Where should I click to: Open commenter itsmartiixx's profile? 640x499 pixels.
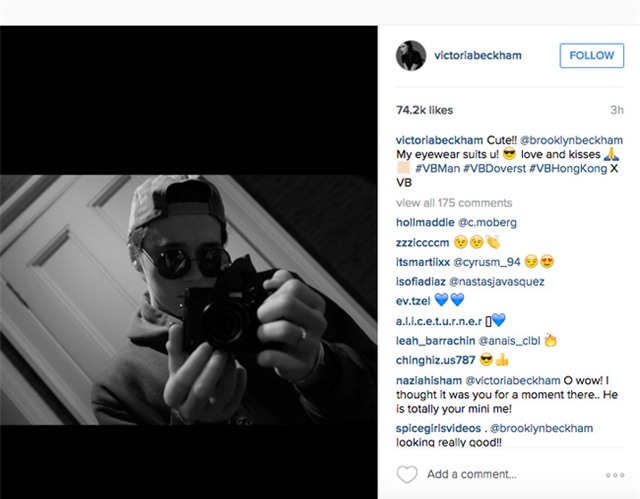pos(422,262)
